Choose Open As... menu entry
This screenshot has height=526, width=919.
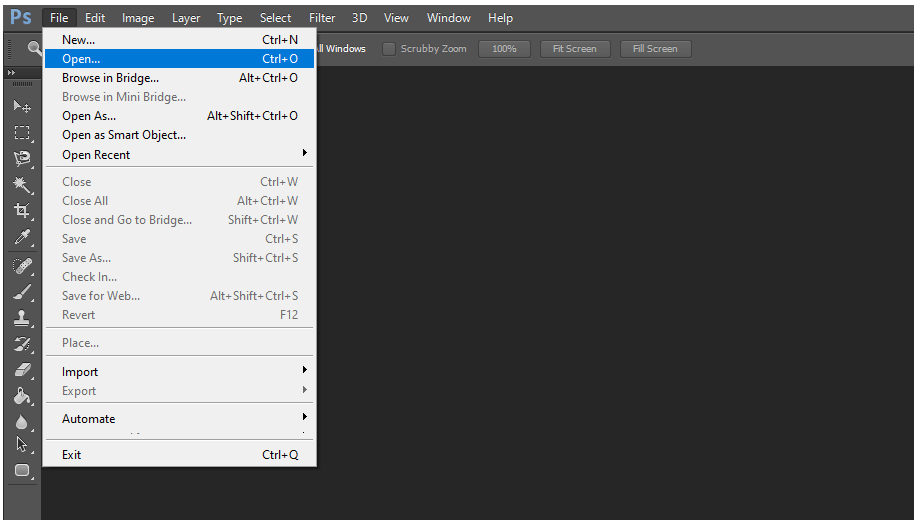tap(179, 116)
